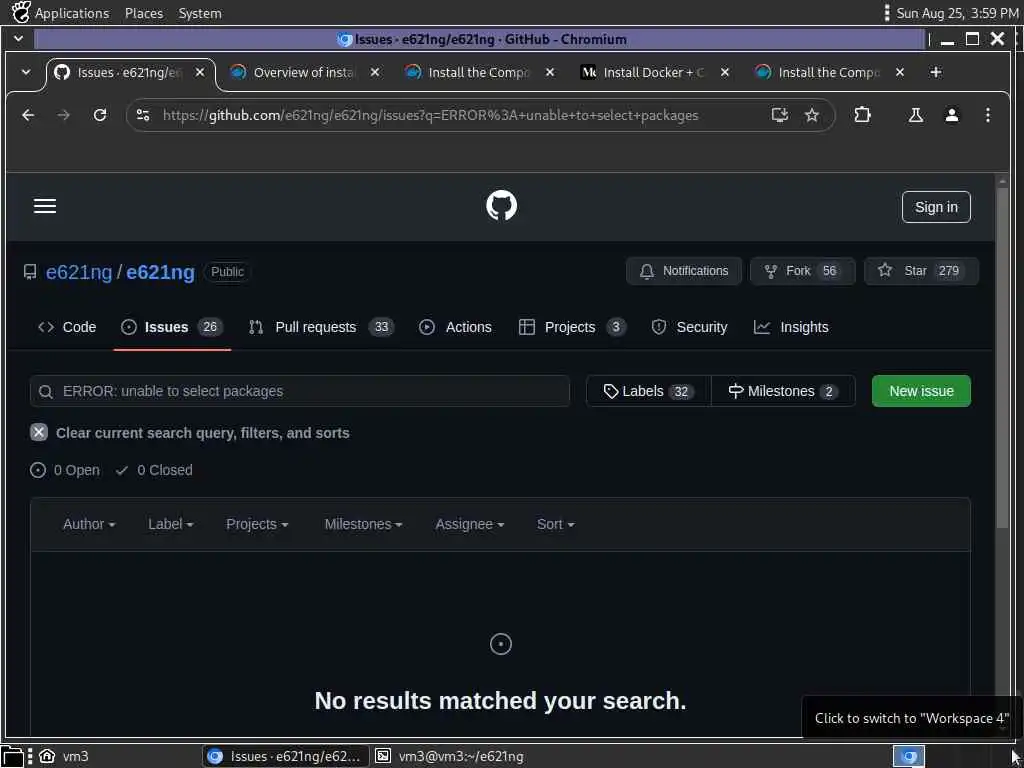The height and width of the screenshot is (768, 1024).
Task: Expand the Author filter dropdown
Action: click(x=89, y=524)
